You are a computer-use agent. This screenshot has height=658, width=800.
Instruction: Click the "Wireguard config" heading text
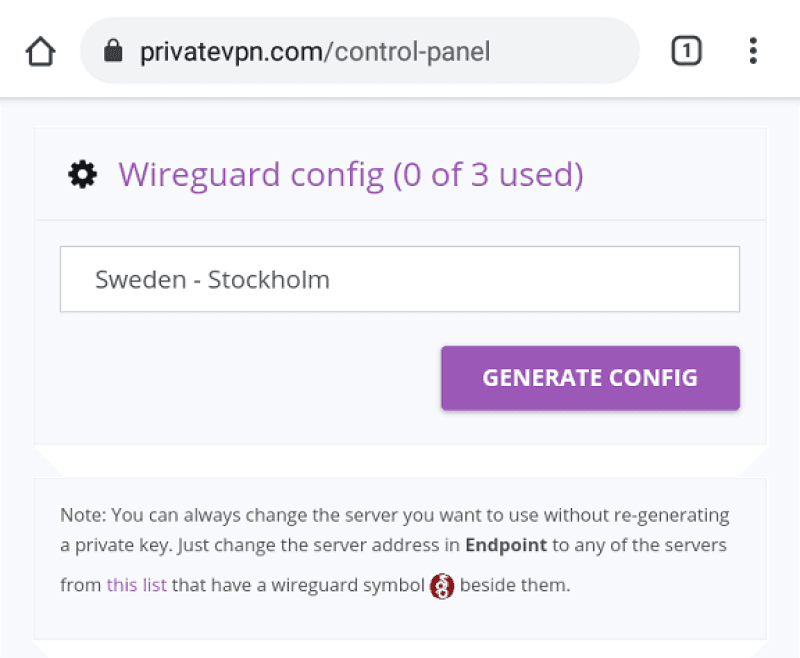tap(251, 175)
